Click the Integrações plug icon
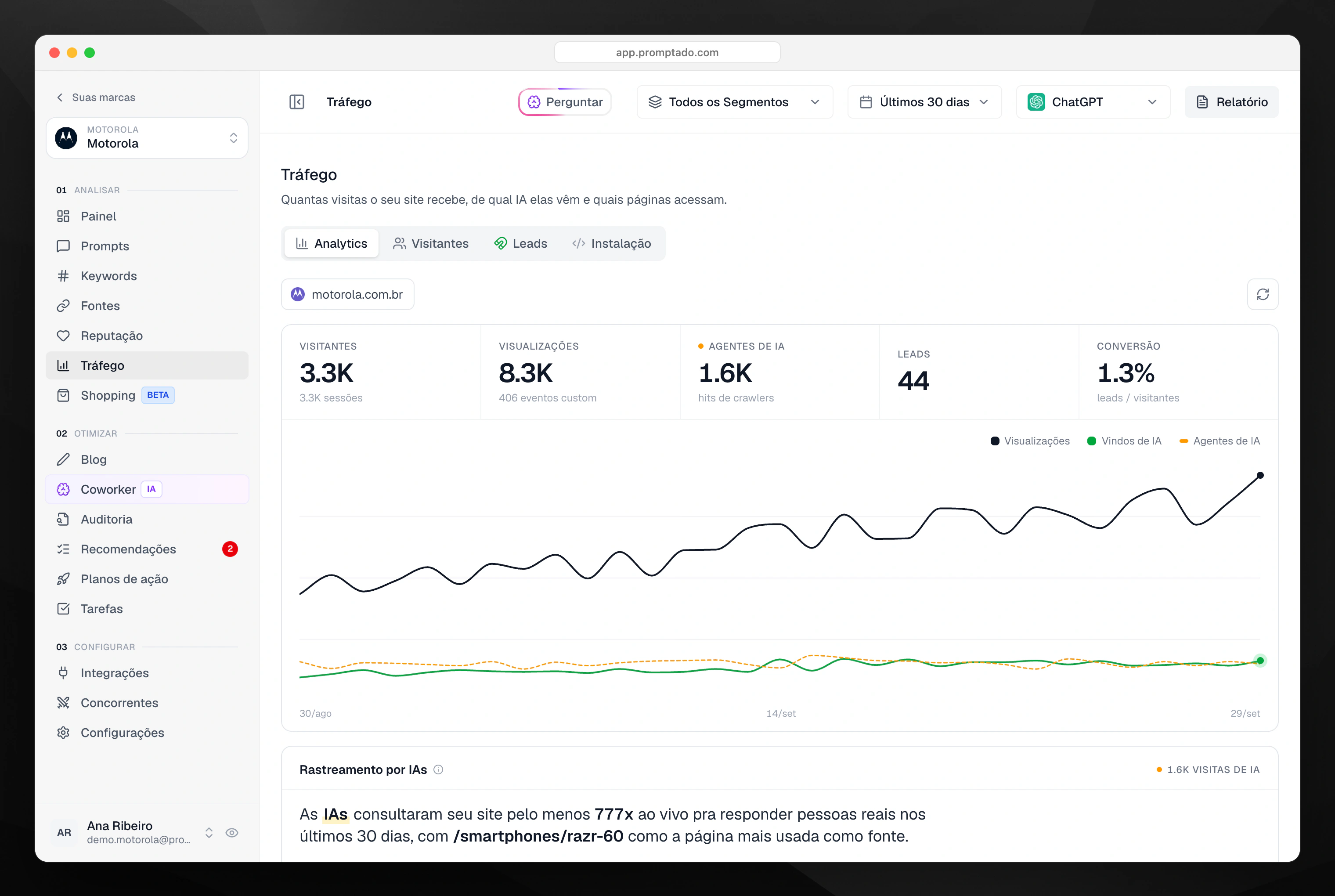Screen dimensions: 1335x896 (63, 672)
